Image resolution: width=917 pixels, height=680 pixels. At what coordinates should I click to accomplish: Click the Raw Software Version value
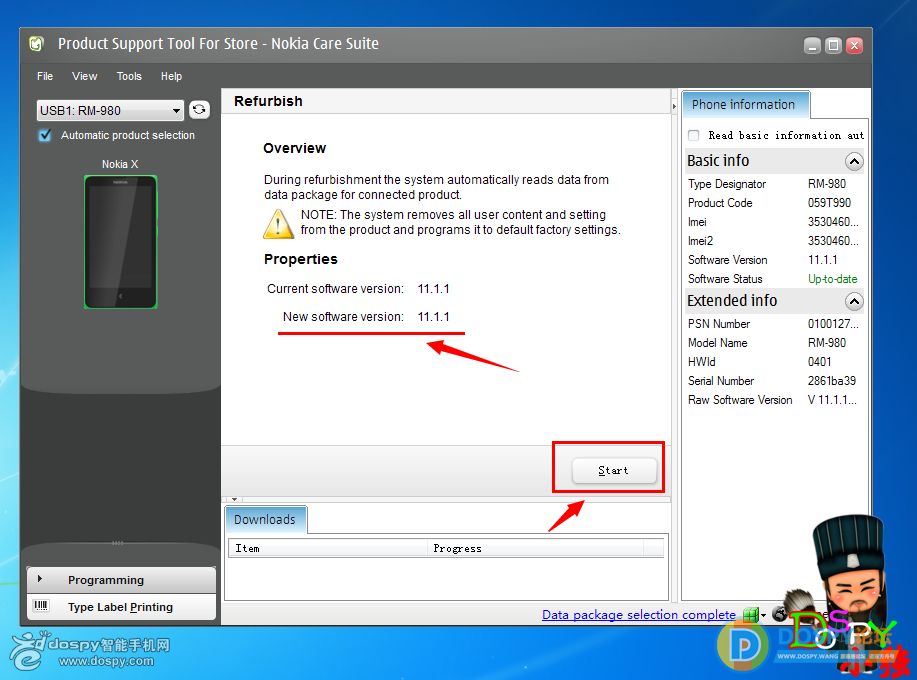pyautogui.click(x=832, y=400)
